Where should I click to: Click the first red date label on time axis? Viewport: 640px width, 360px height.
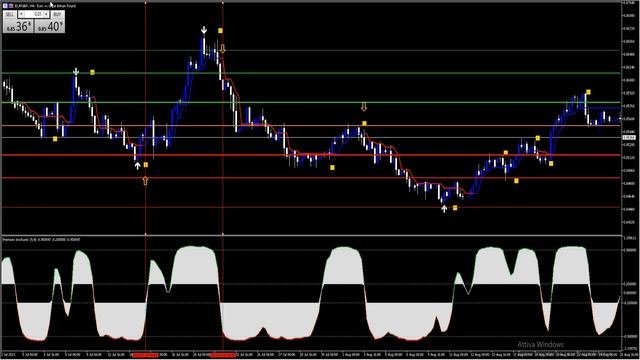[145, 355]
